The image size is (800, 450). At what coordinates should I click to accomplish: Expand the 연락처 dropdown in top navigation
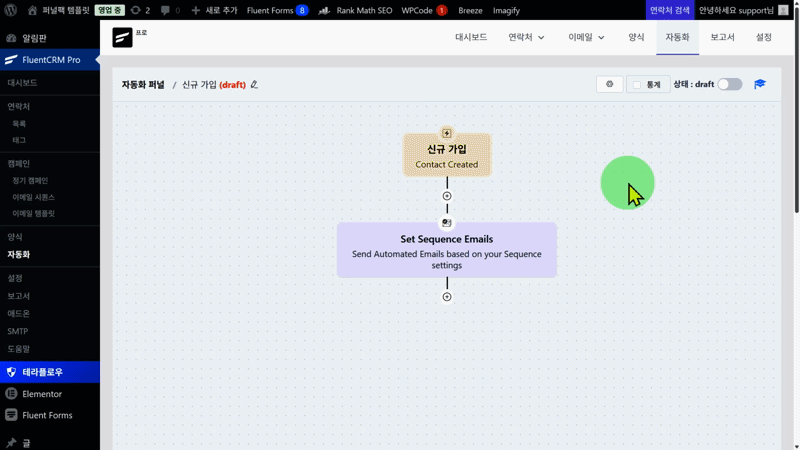coord(526,37)
